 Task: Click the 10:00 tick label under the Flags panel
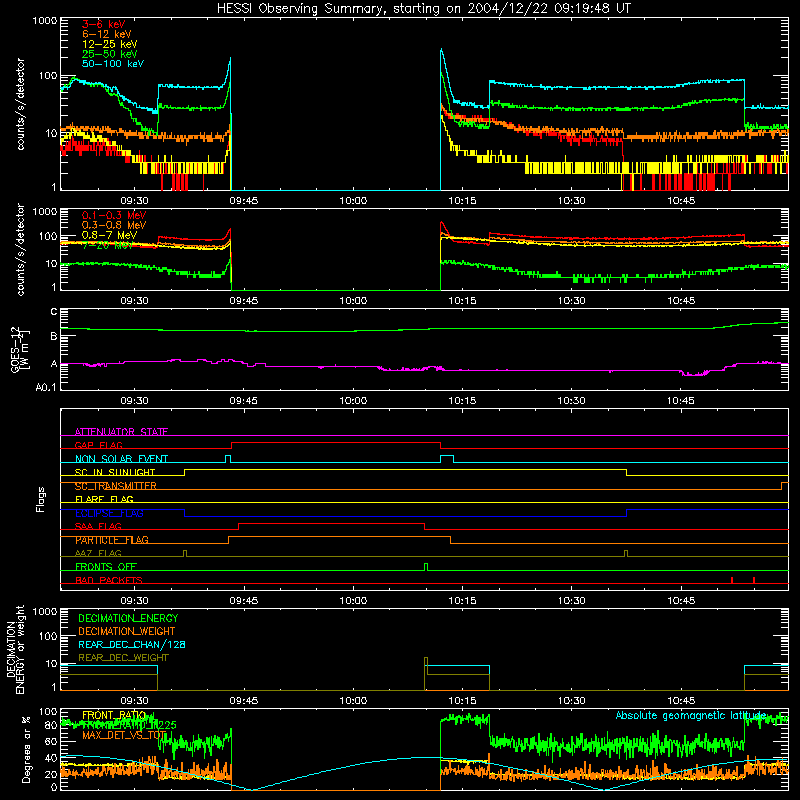click(x=353, y=601)
